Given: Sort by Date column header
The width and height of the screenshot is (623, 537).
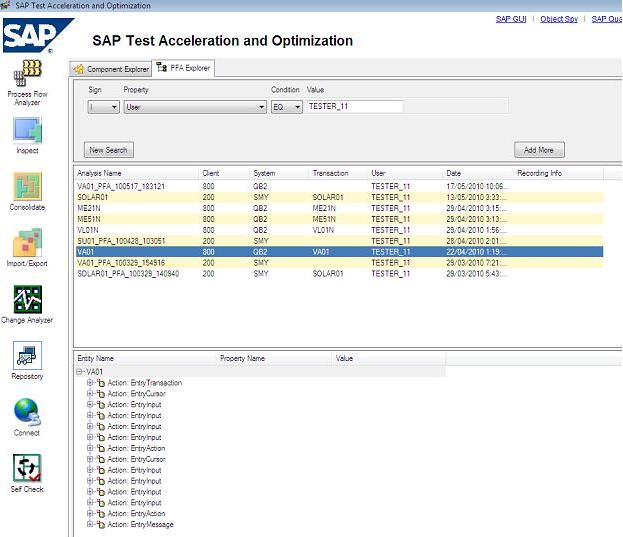Looking at the screenshot, I should coord(478,173).
